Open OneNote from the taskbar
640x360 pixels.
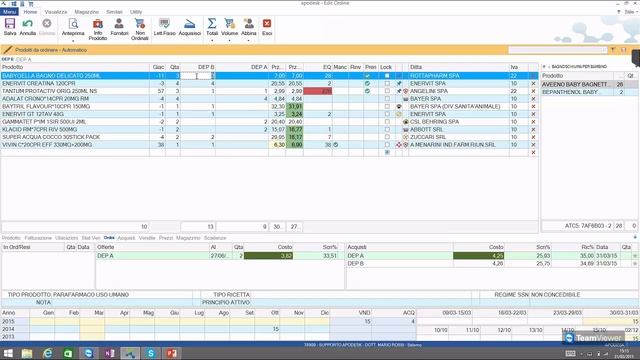click(x=109, y=353)
